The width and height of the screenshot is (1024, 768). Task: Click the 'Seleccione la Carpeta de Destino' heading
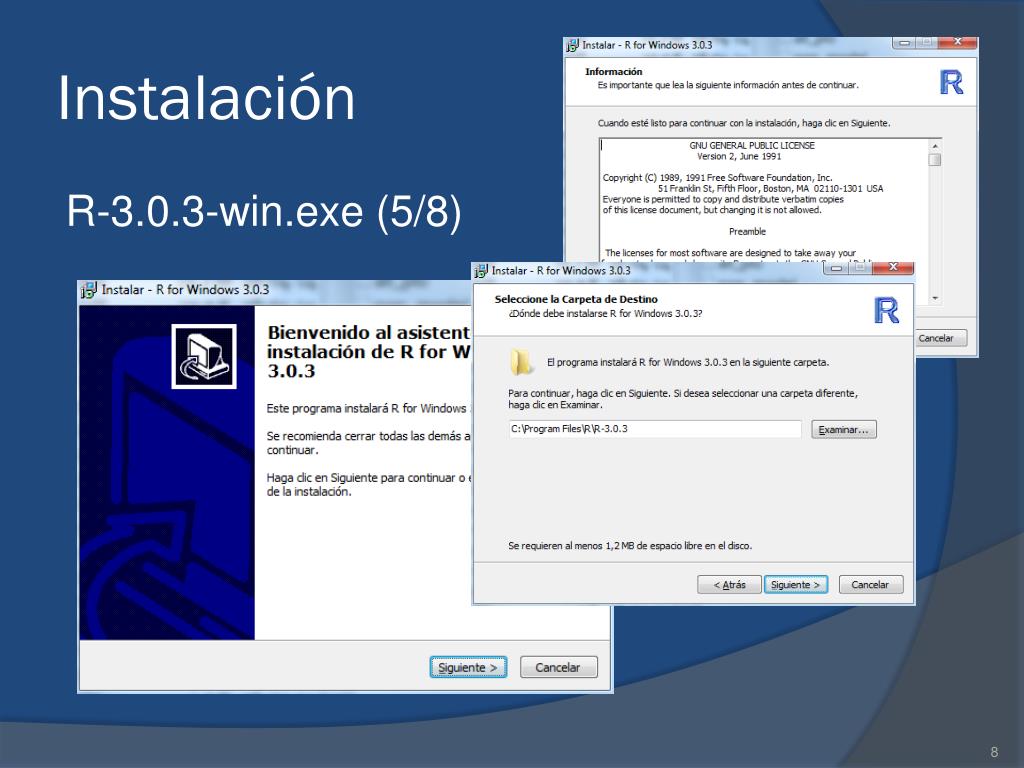click(576, 299)
